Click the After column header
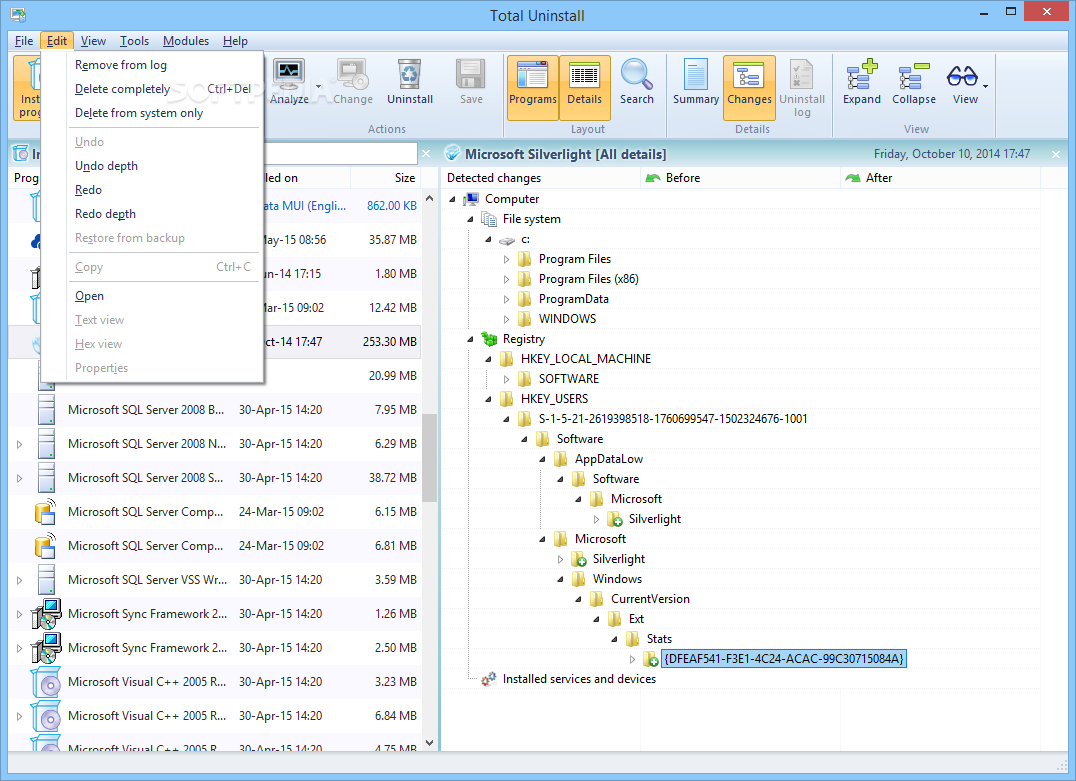 940,178
